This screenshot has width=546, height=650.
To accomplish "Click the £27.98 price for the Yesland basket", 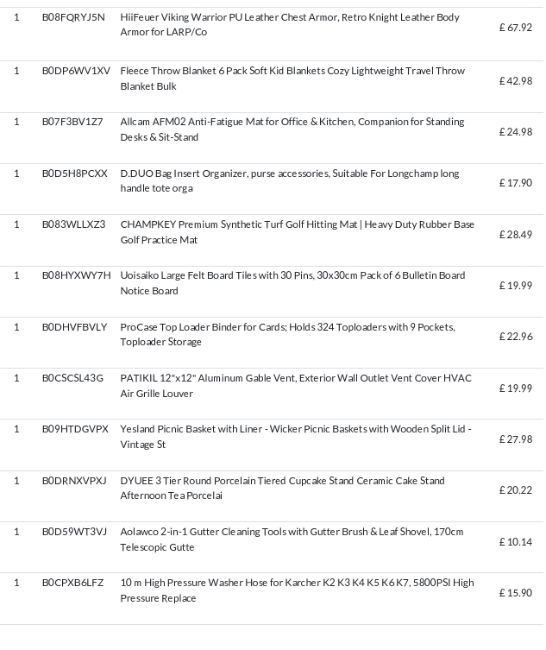I will point(515,439).
